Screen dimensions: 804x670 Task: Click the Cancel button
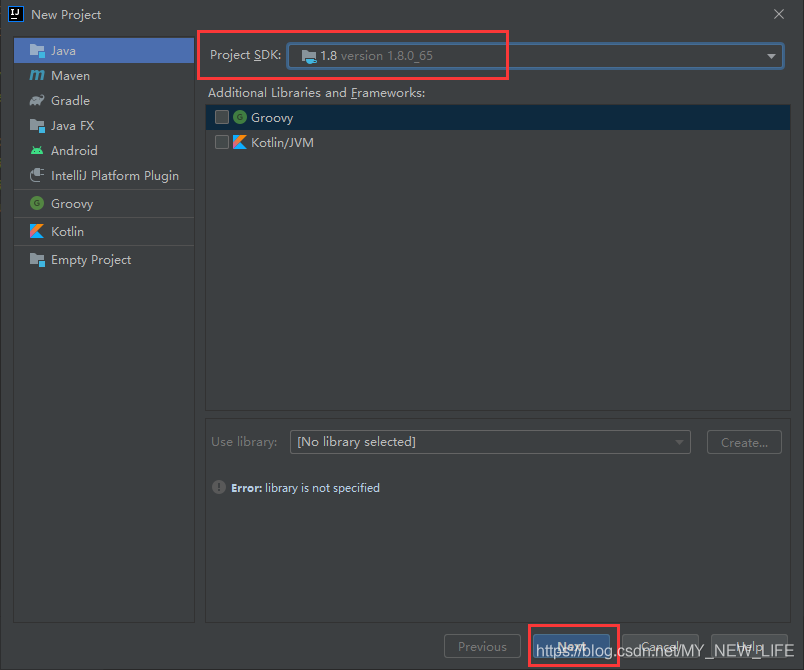[x=660, y=646]
